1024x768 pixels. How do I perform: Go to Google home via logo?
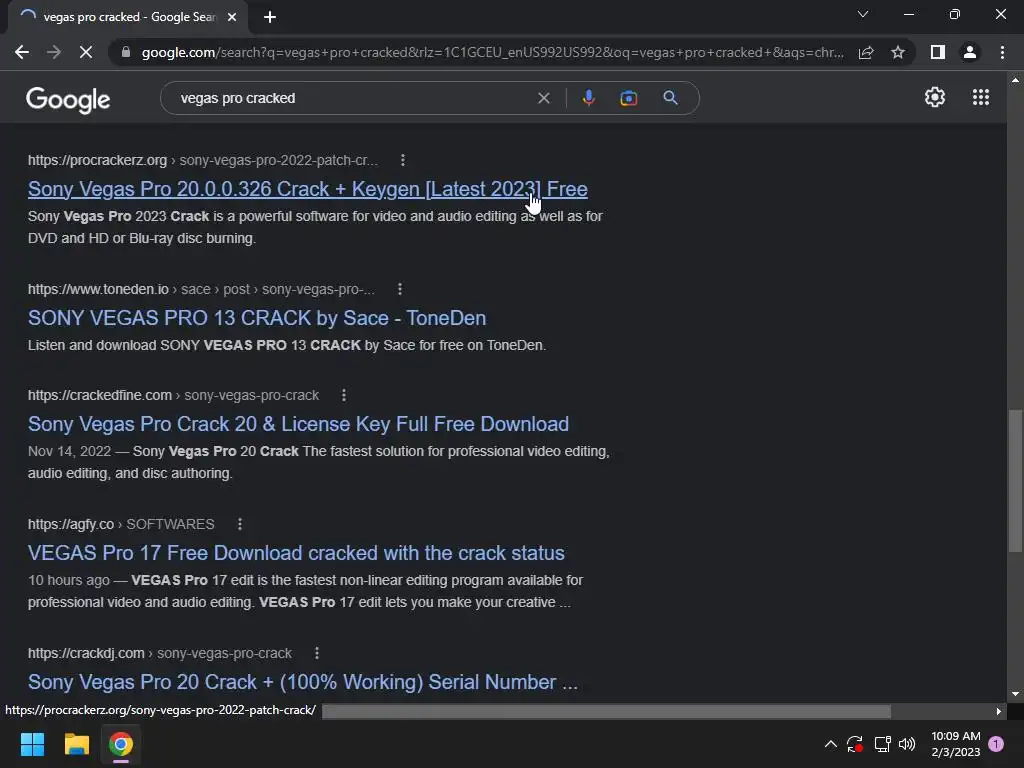point(68,100)
